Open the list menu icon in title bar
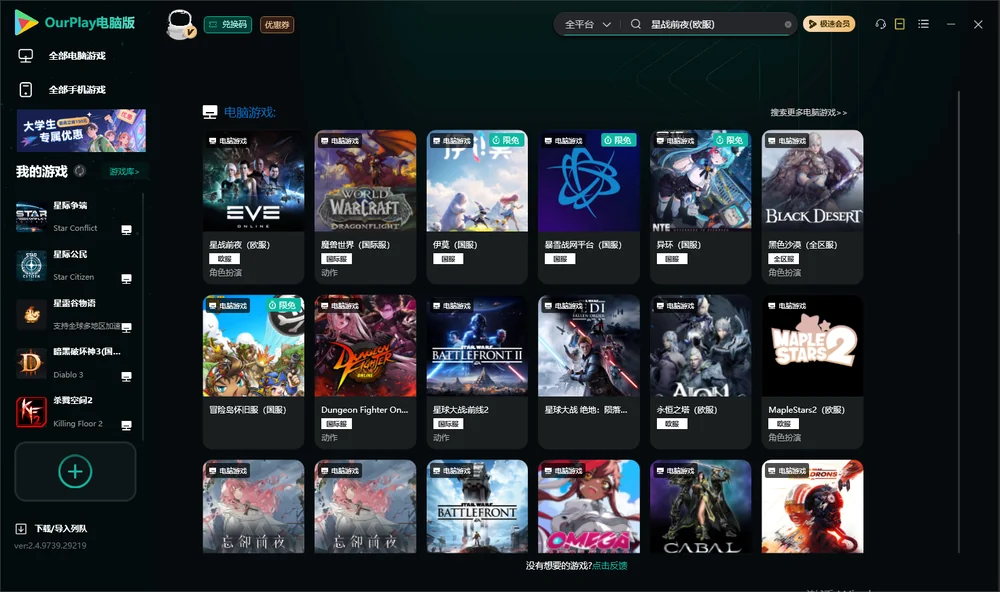Viewport: 1000px width, 592px height. click(923, 24)
